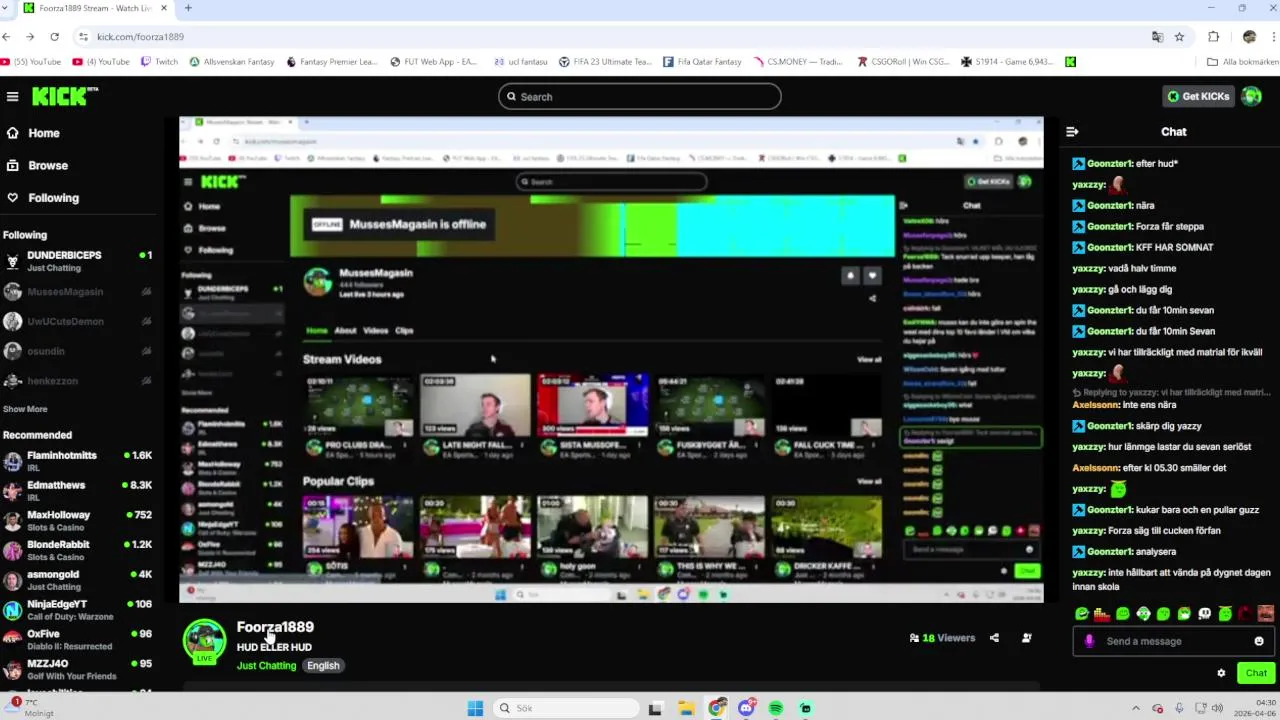Click the Kick search field
Viewport: 1280px width, 720px height.
click(x=640, y=97)
